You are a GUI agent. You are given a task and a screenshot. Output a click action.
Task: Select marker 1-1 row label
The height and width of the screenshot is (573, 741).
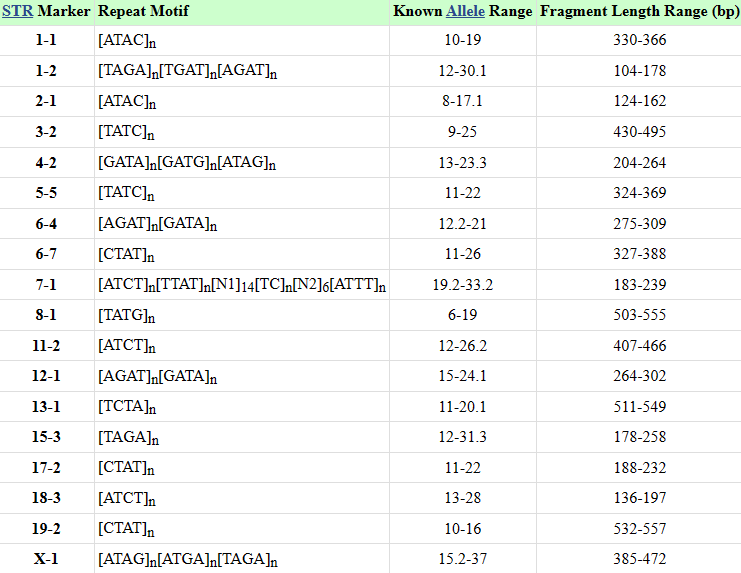coord(46,40)
